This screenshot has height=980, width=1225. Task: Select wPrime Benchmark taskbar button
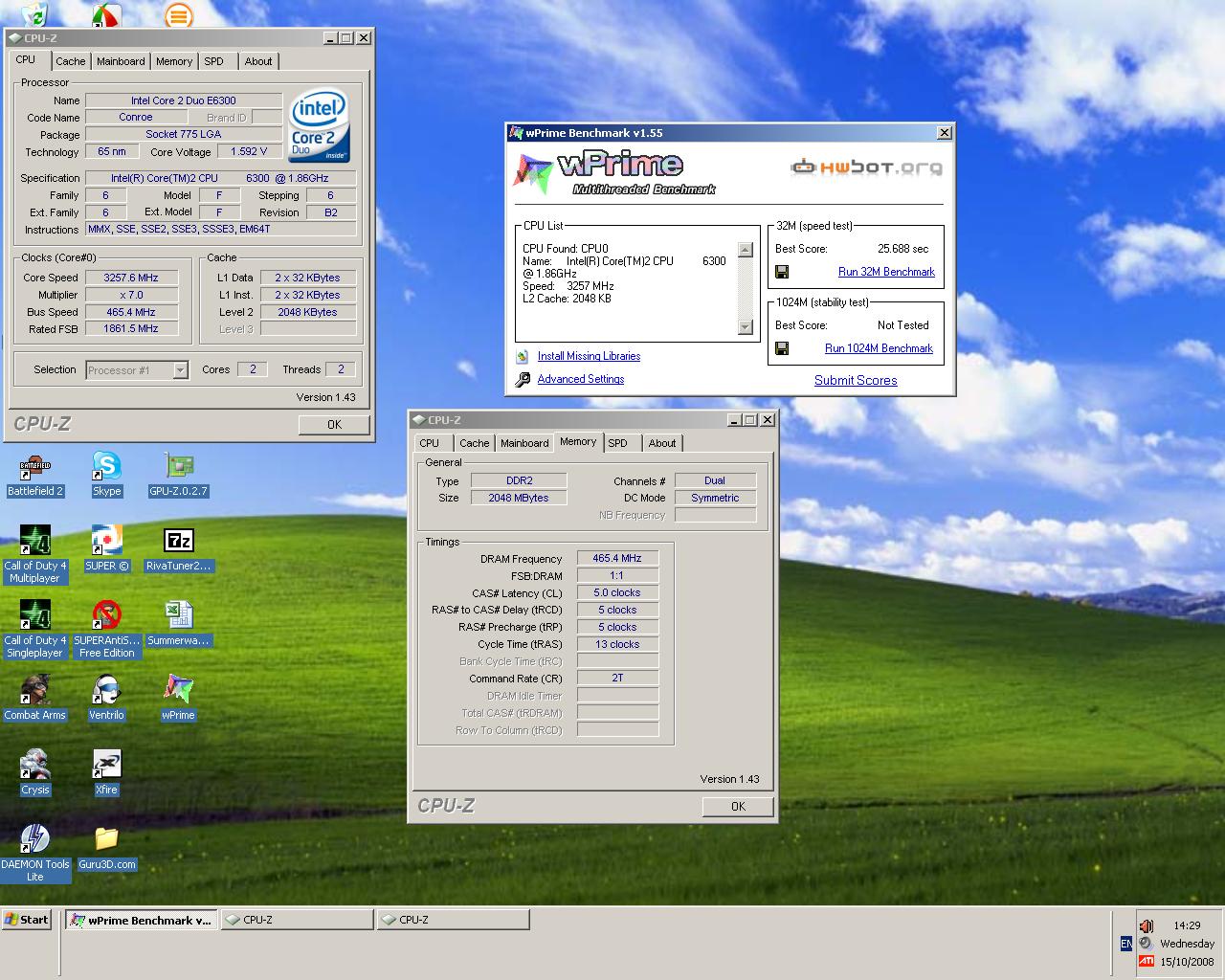[x=142, y=921]
